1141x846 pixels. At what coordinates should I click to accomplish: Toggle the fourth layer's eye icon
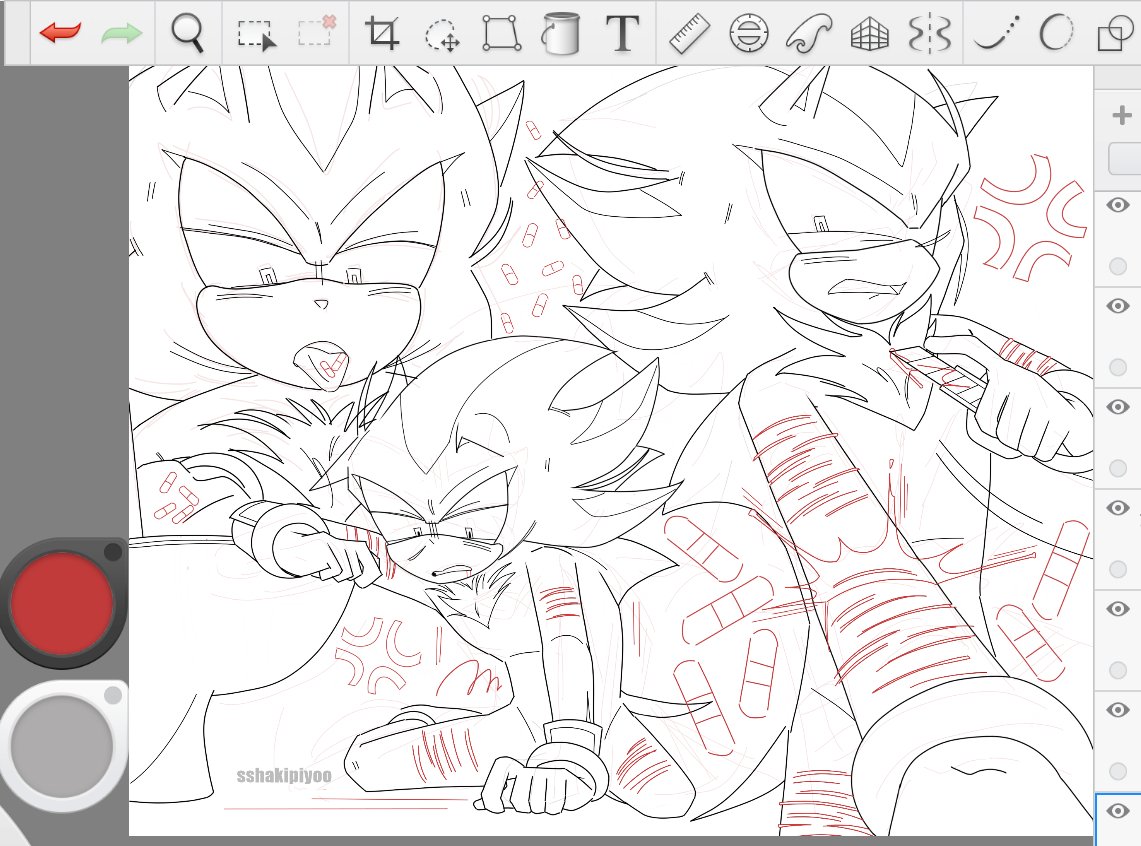(x=1118, y=508)
